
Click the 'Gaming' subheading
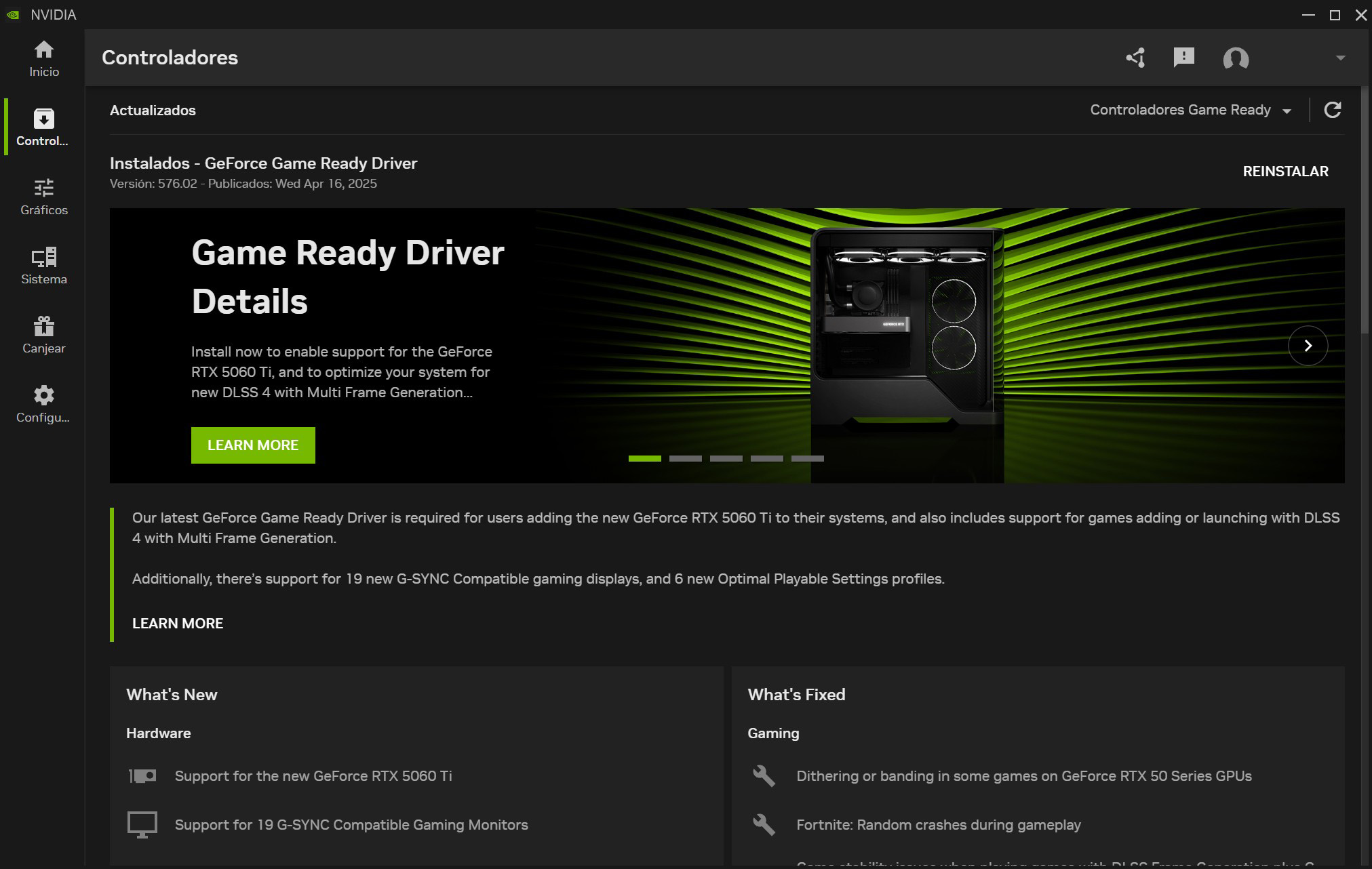click(773, 733)
